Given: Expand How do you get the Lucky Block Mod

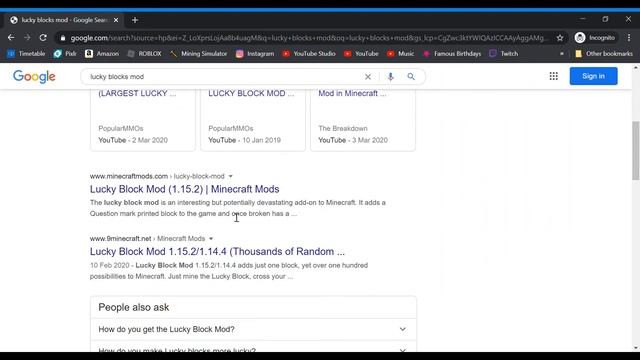Looking at the screenshot, I should pos(253,329).
